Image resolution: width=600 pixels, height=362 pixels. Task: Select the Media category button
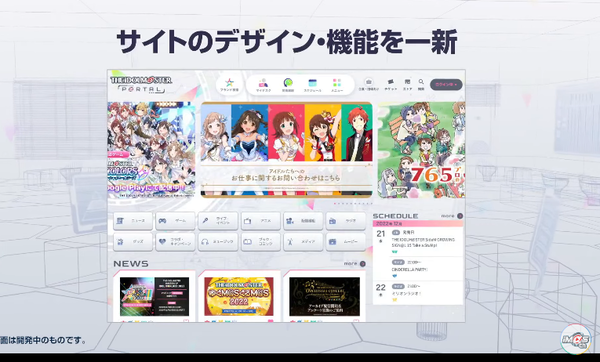click(x=303, y=242)
